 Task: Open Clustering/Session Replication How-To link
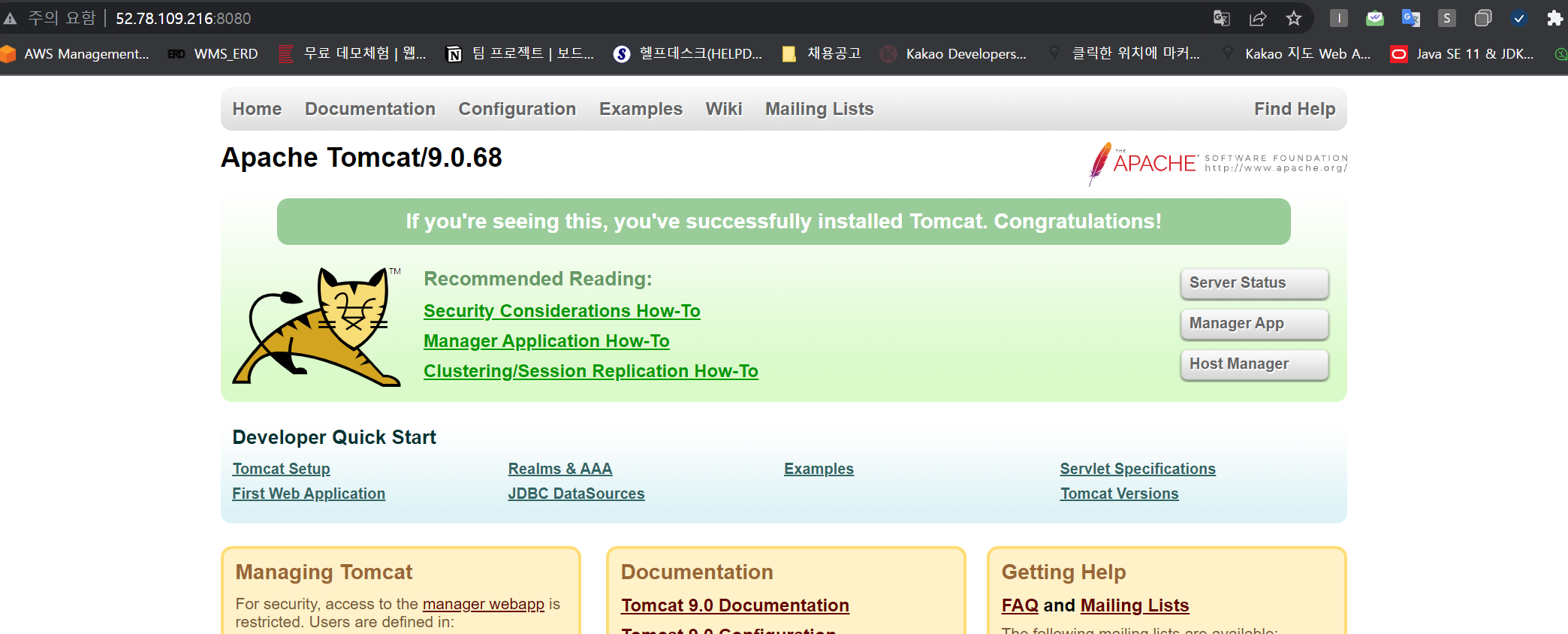pyautogui.click(x=591, y=371)
